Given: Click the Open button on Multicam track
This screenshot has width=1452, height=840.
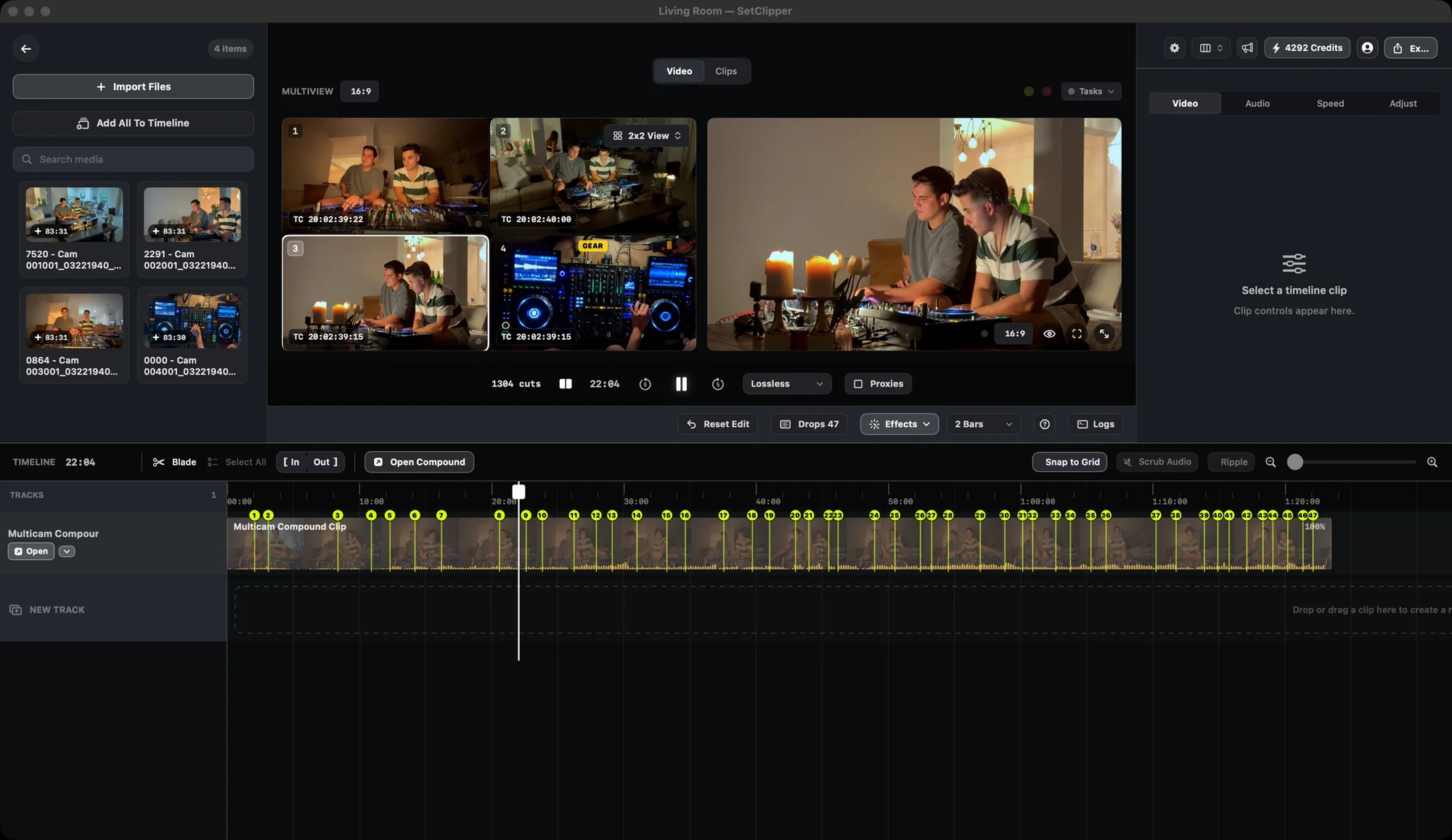Looking at the screenshot, I should 31,552.
